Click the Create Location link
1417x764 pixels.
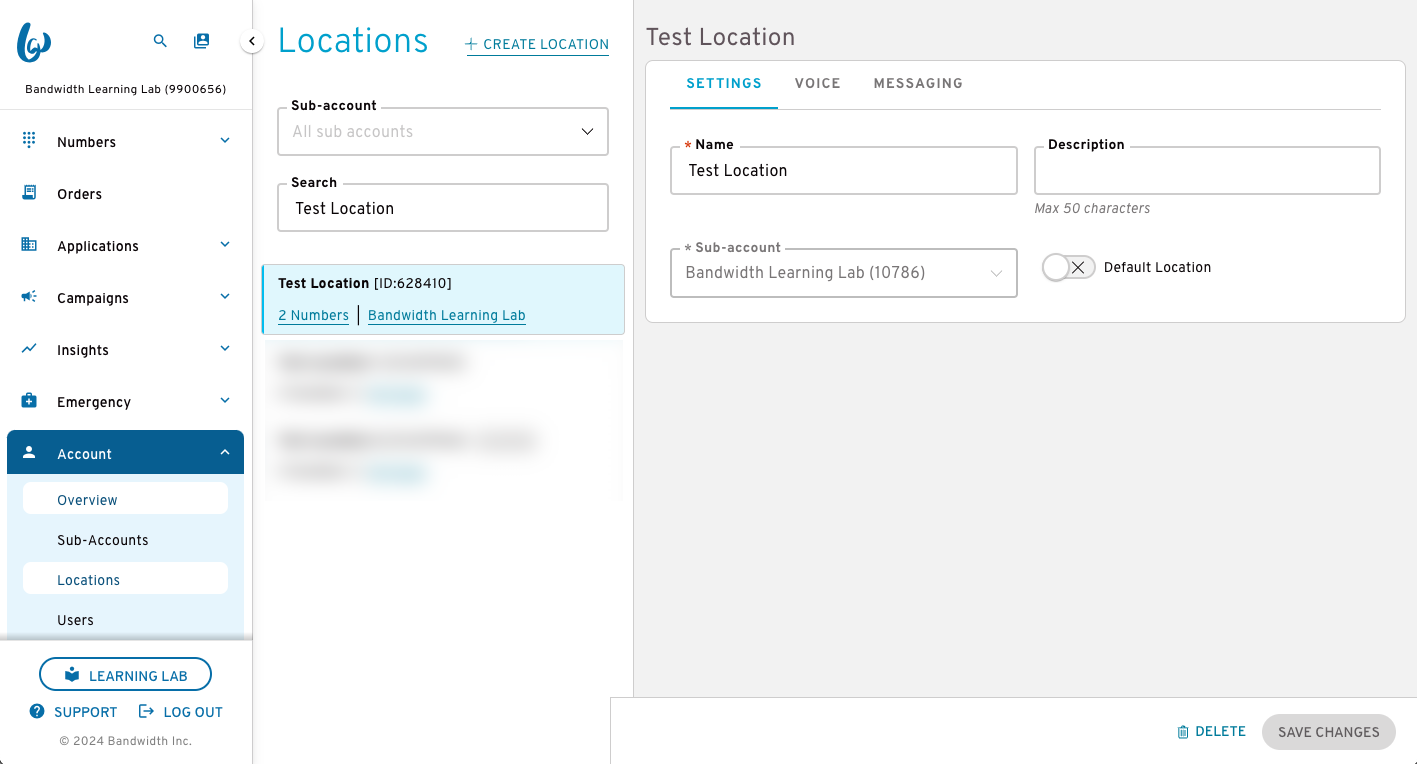(537, 44)
